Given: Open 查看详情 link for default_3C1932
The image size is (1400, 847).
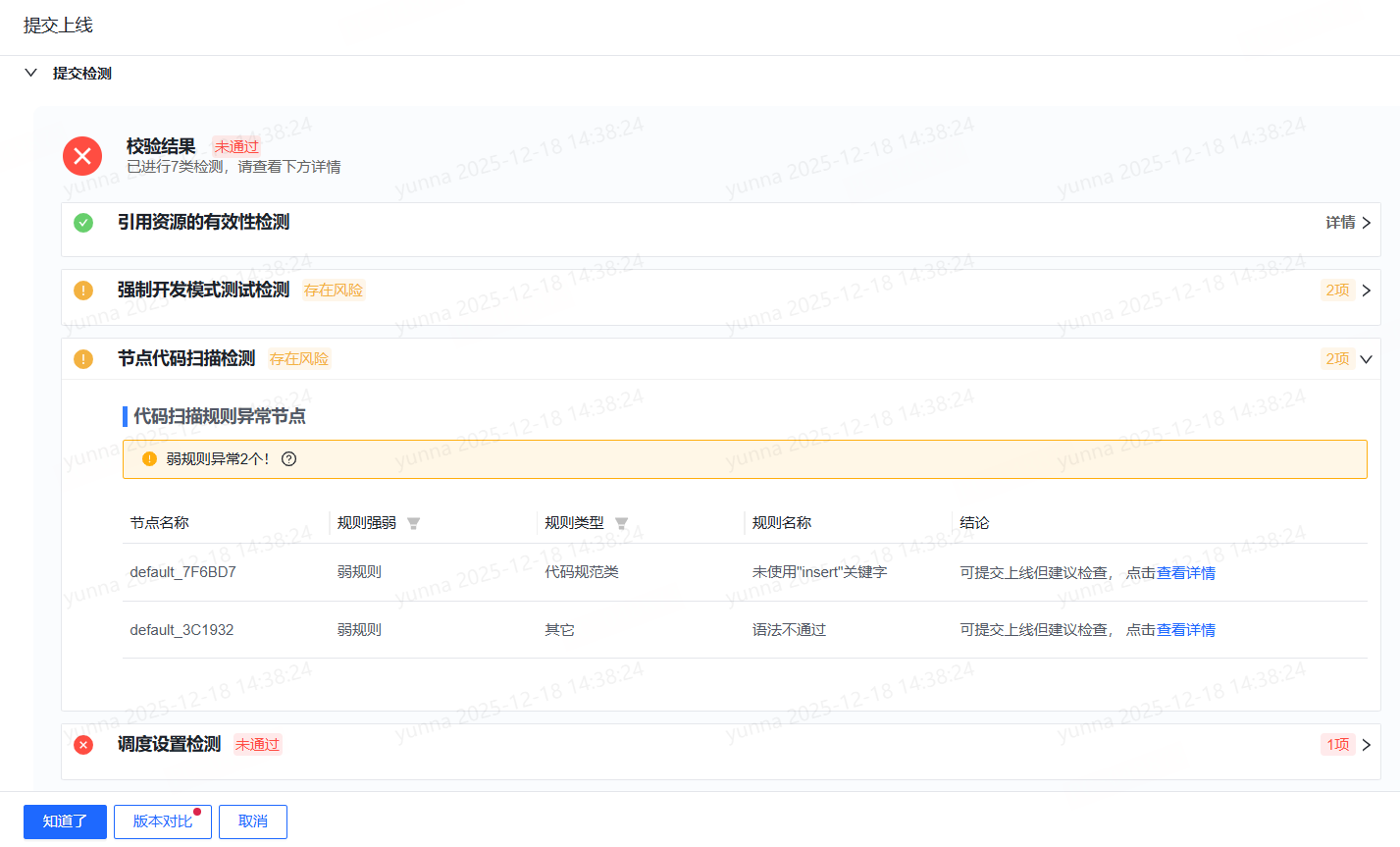Looking at the screenshot, I should click(x=1186, y=630).
